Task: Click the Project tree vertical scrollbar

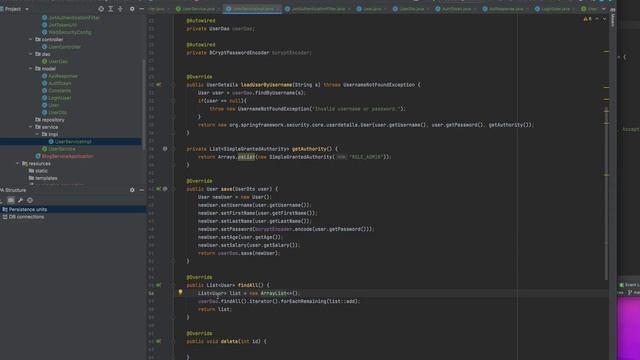Action: click(x=144, y=104)
